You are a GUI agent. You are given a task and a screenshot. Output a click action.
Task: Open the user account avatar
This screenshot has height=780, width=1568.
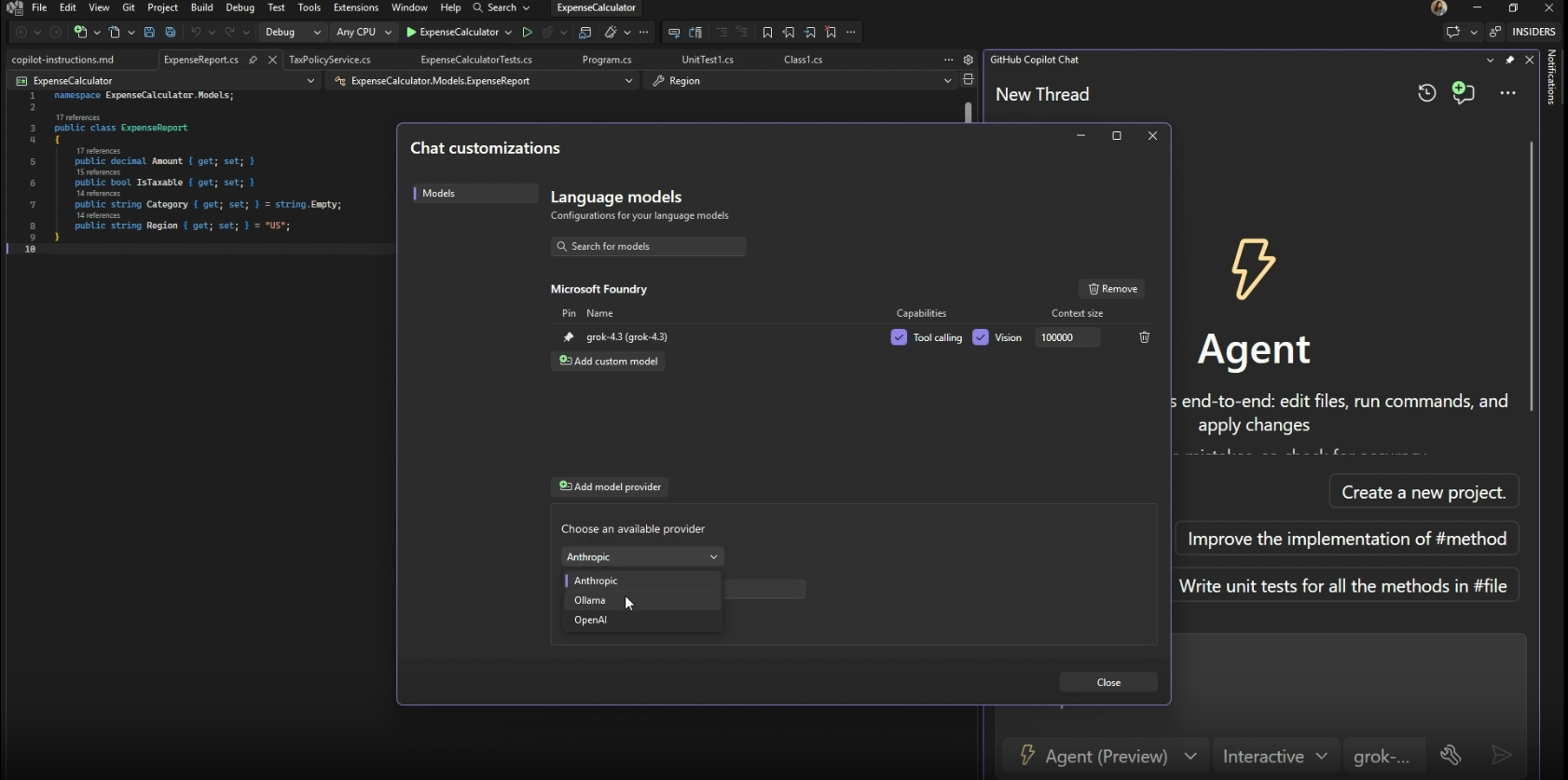point(1439,7)
